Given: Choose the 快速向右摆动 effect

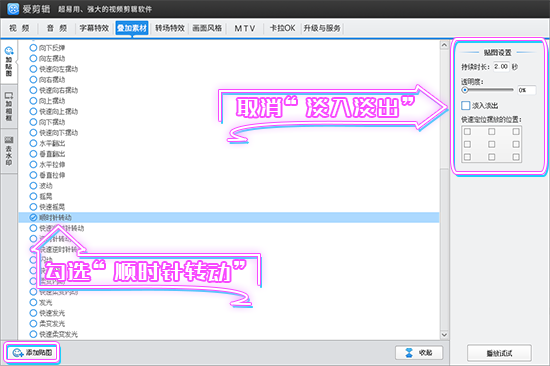Looking at the screenshot, I should (x=54, y=90).
